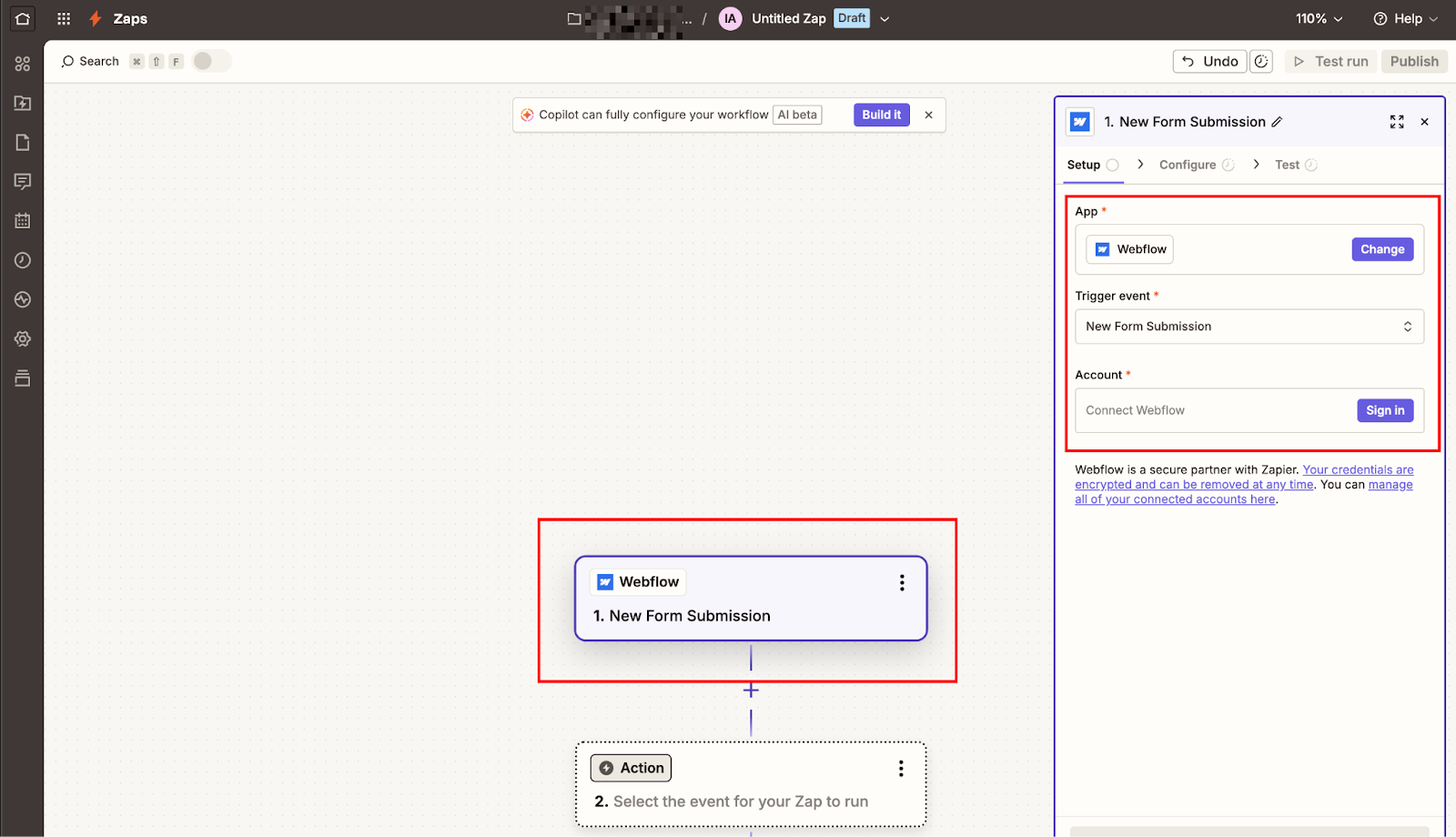Click the Test run button

coord(1330,61)
